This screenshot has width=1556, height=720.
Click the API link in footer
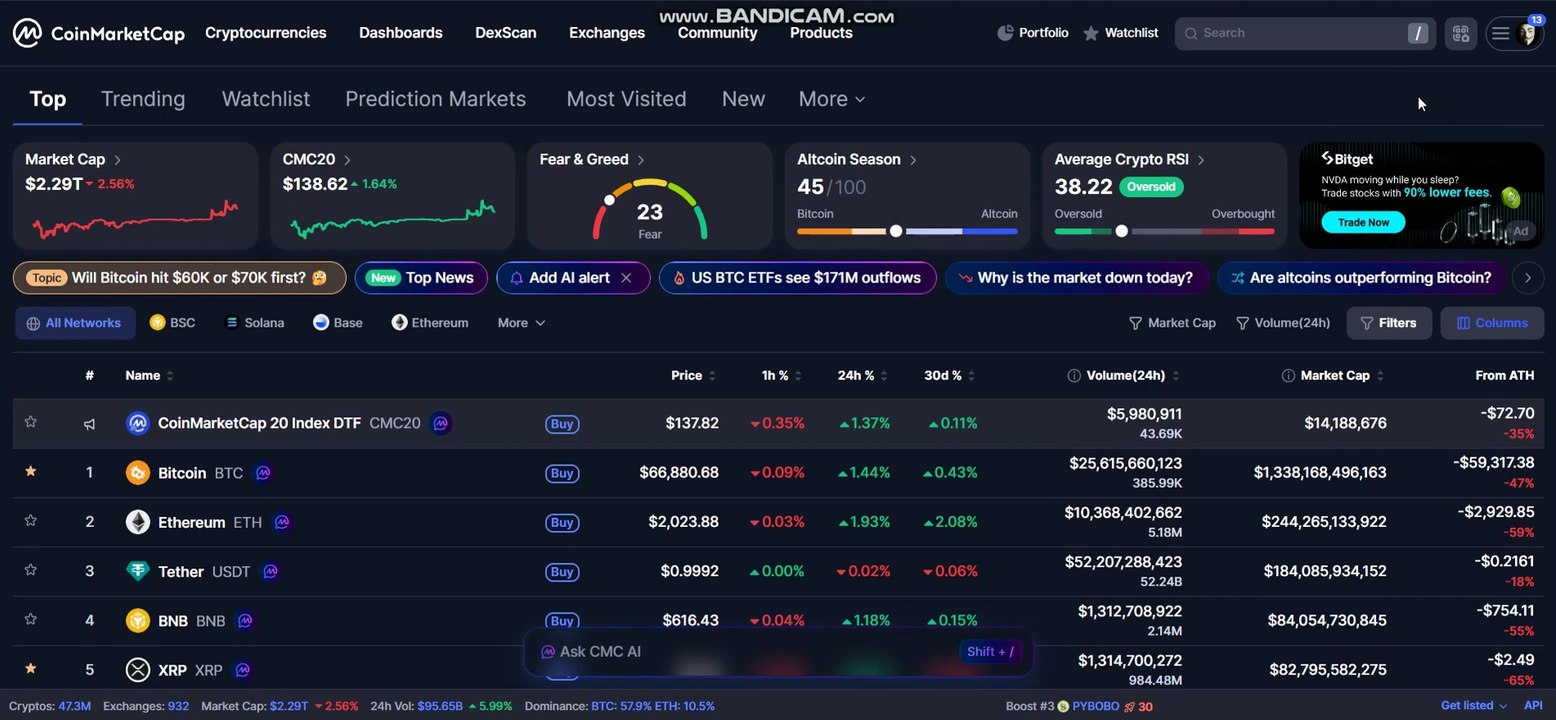(x=1533, y=706)
